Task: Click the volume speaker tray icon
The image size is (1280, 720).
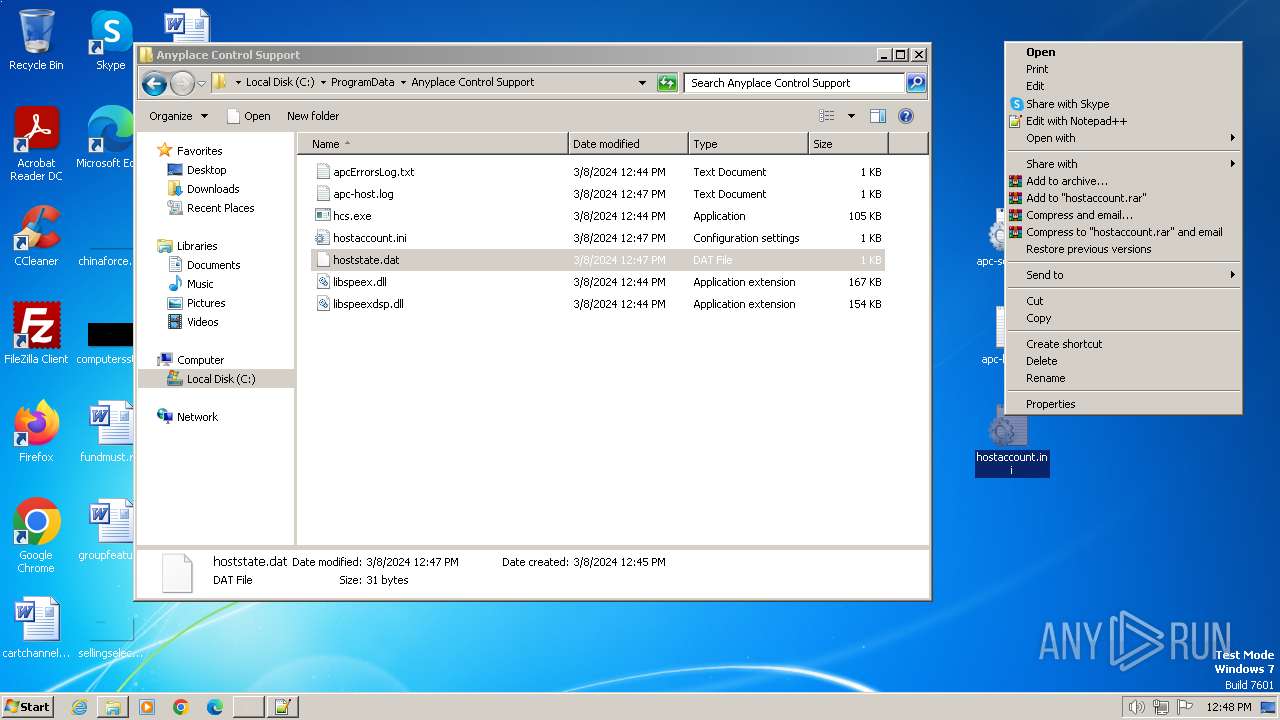Action: point(1136,707)
